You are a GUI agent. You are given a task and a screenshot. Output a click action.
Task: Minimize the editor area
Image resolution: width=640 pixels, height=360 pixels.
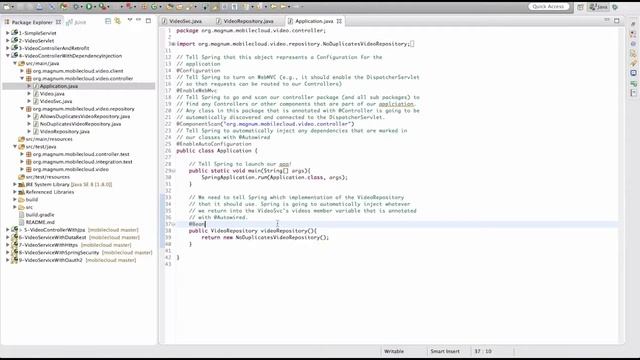point(607,20)
